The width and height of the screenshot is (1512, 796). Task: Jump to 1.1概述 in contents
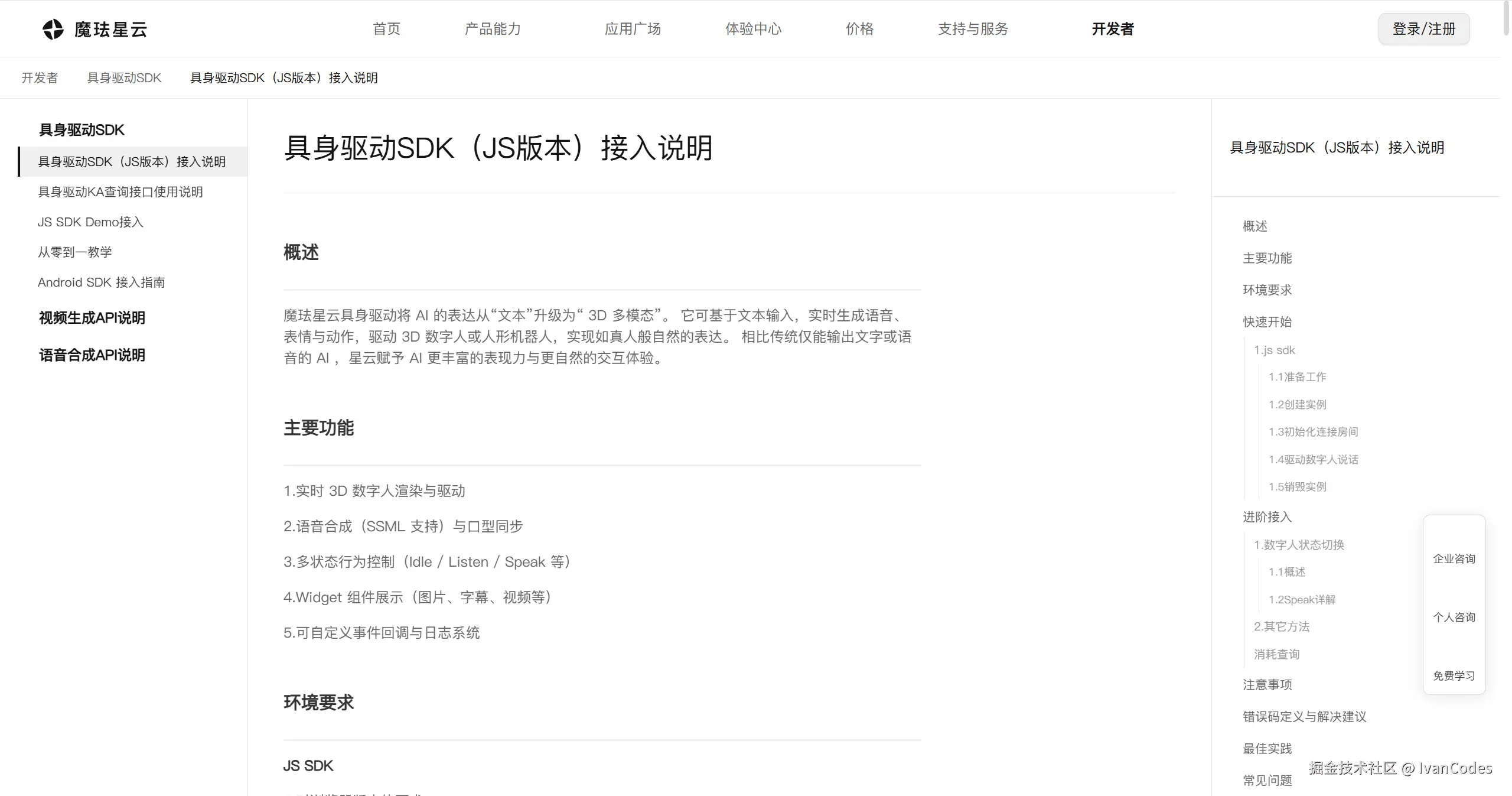coord(1287,572)
